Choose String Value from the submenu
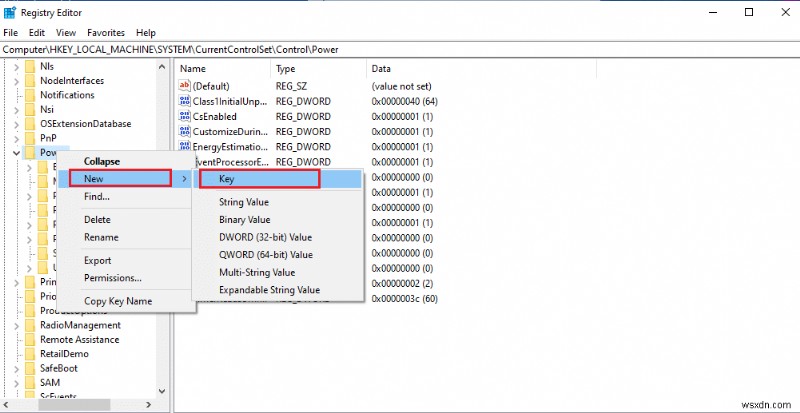Viewport: 800px width, 413px height. pyautogui.click(x=277, y=202)
